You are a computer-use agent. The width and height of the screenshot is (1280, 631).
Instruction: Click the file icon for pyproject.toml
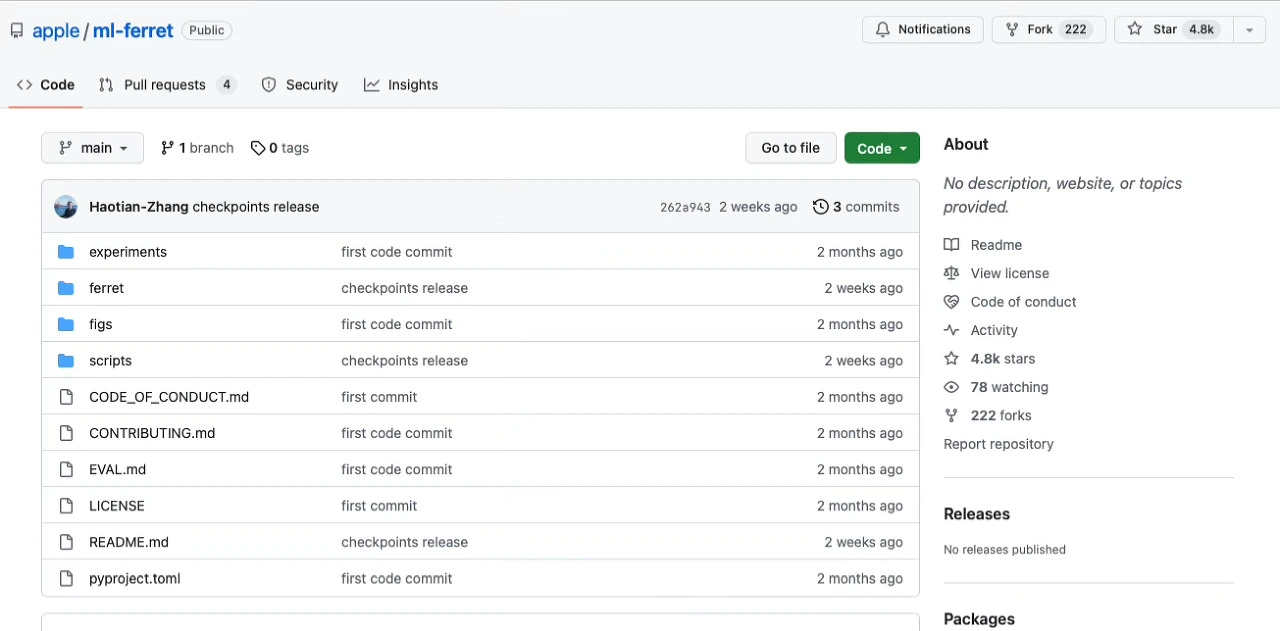[66, 578]
